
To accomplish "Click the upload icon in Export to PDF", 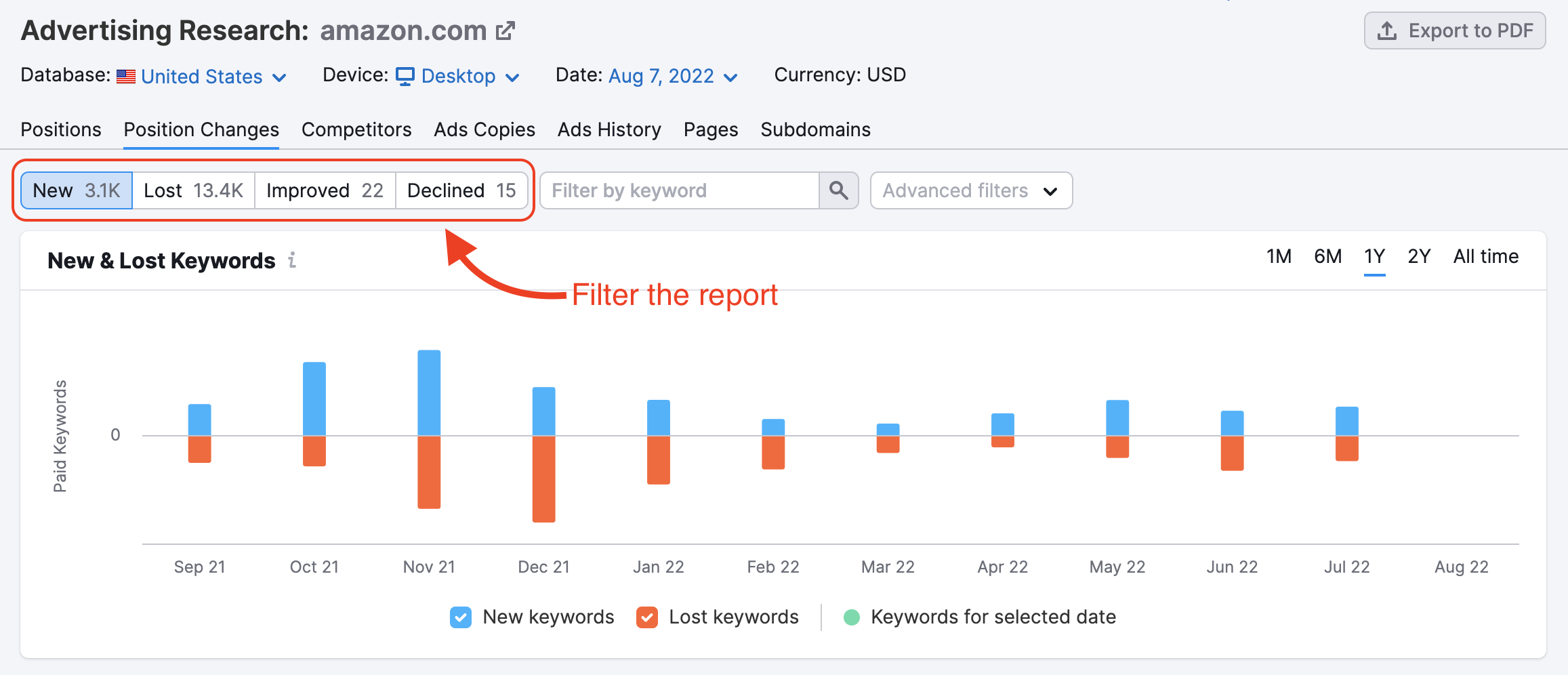I will [1387, 30].
